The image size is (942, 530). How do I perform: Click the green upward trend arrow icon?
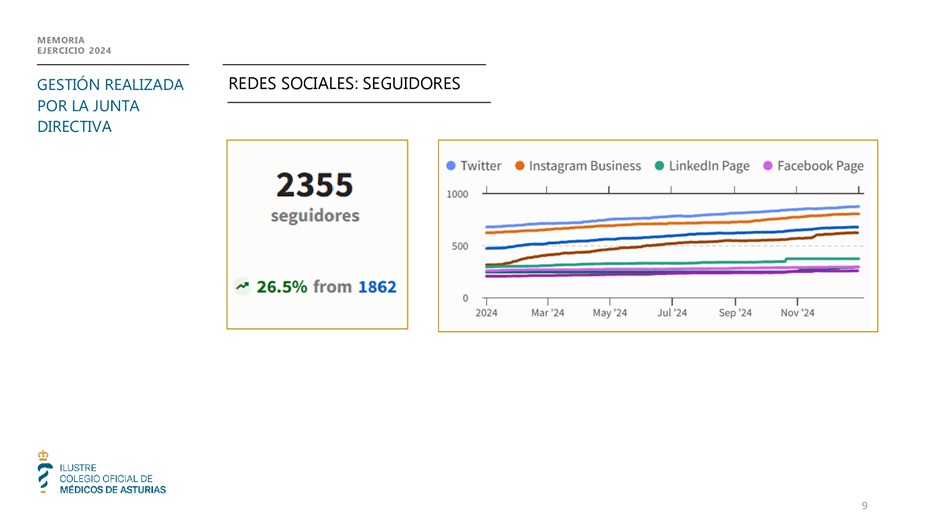(x=242, y=287)
